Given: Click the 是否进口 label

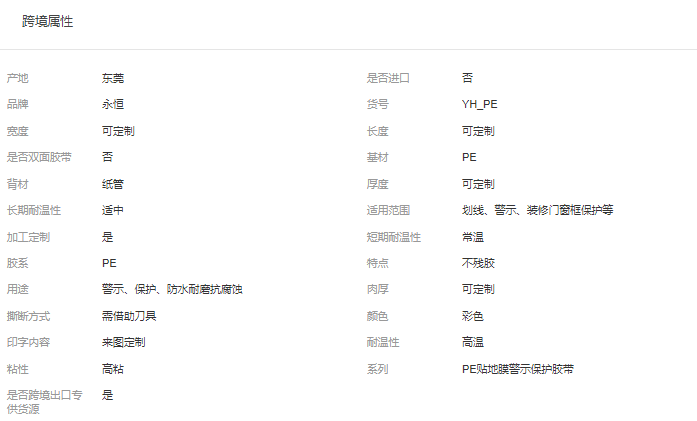Looking at the screenshot, I should 389,78.
